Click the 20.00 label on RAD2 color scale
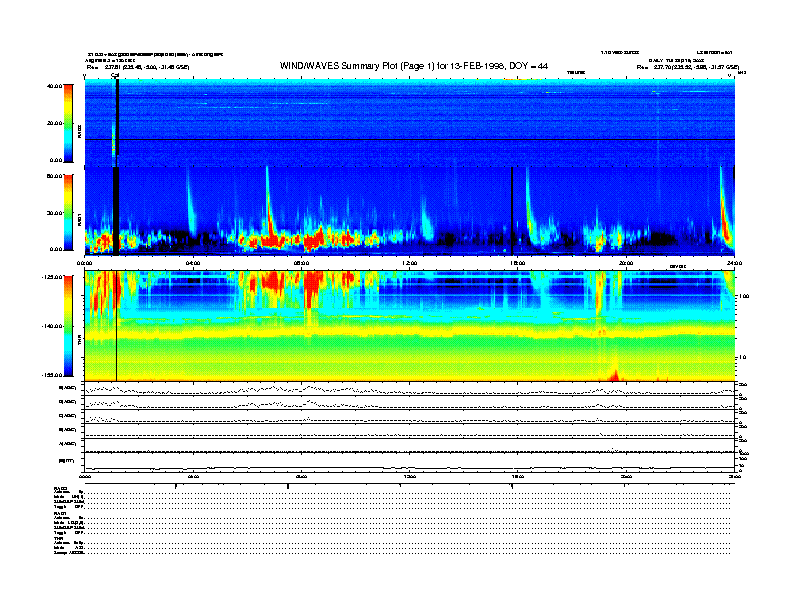 click(54, 123)
